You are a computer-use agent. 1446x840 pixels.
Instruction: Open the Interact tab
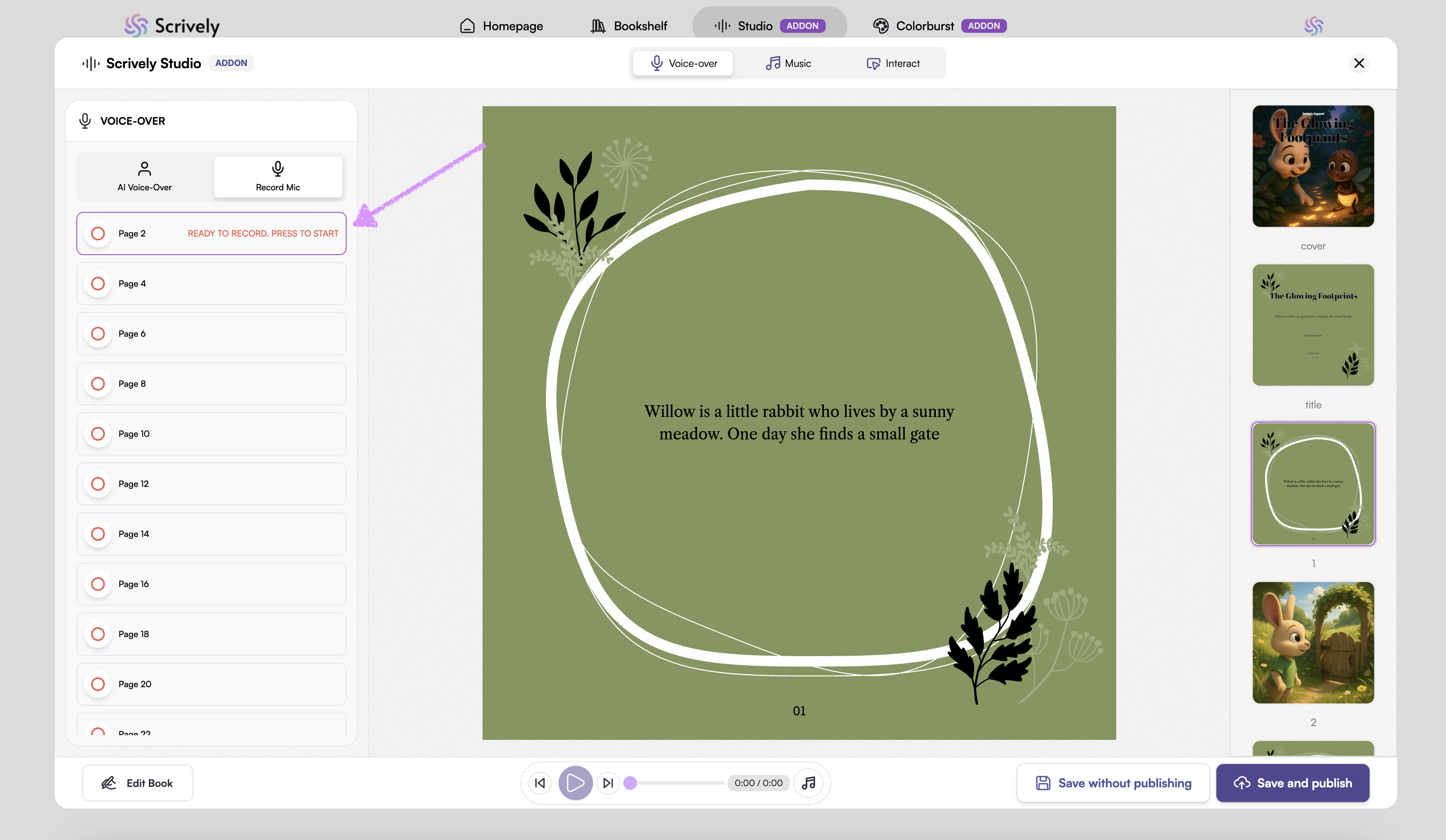(893, 63)
